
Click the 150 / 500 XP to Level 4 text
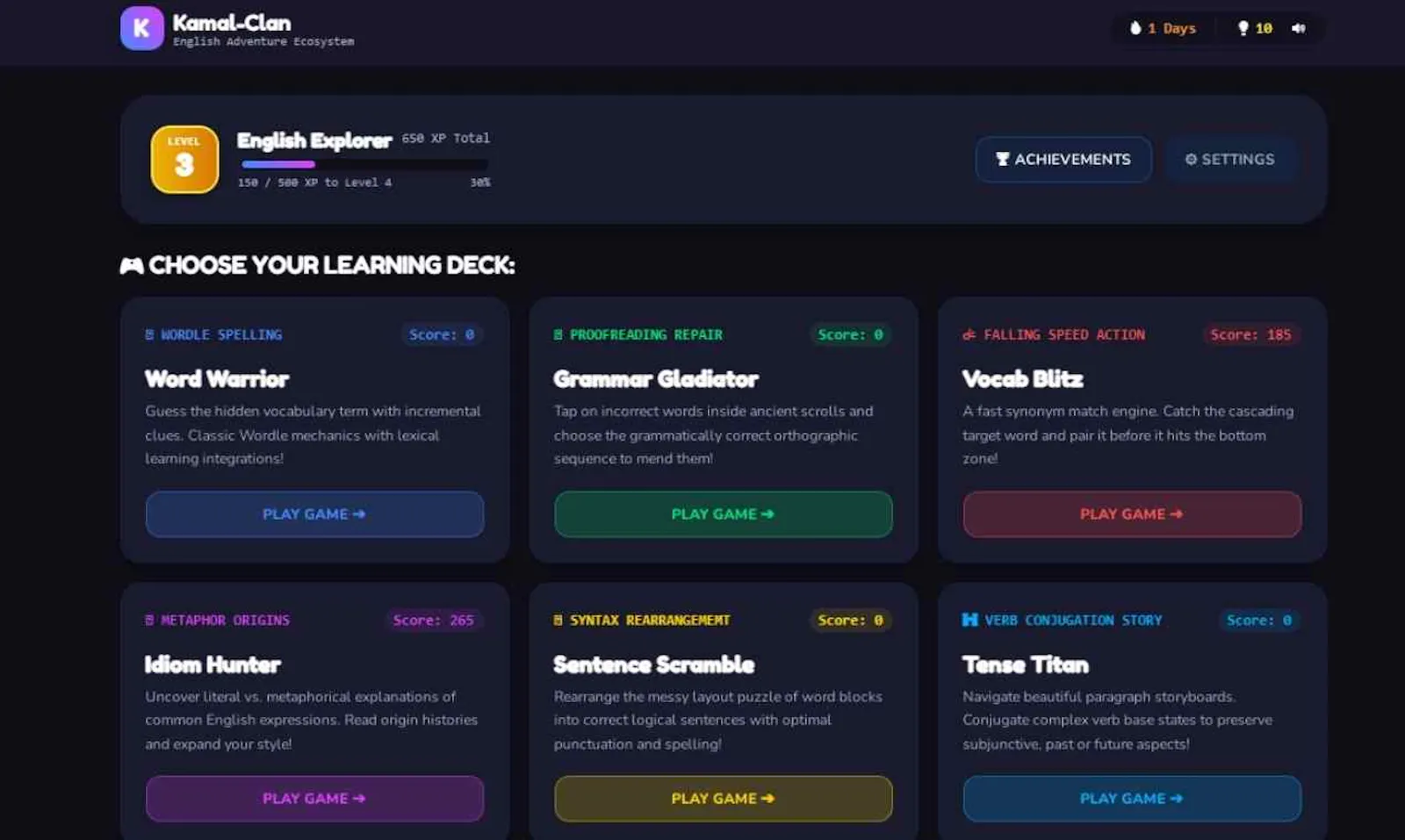(314, 183)
